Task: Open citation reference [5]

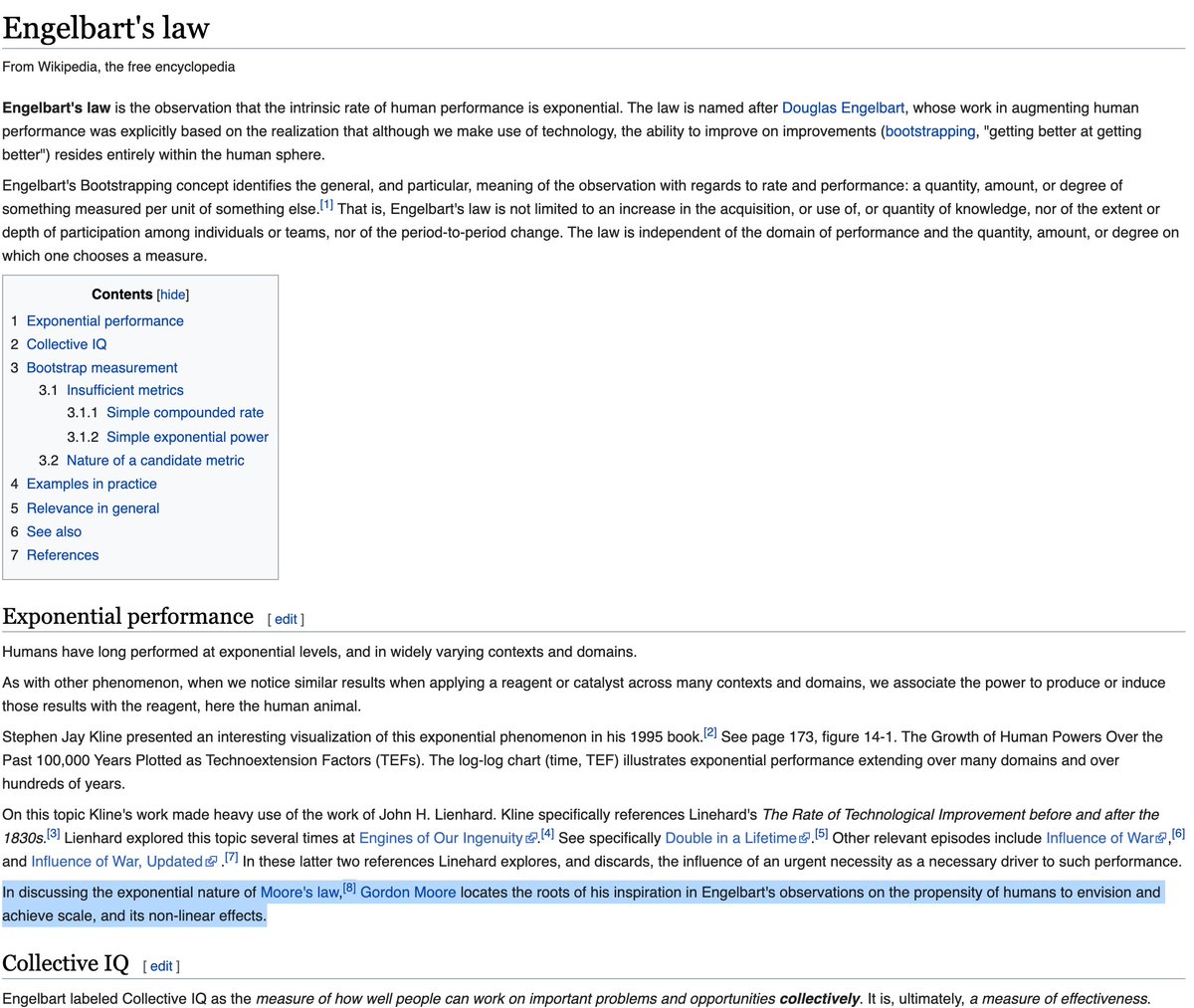Action: [x=821, y=834]
